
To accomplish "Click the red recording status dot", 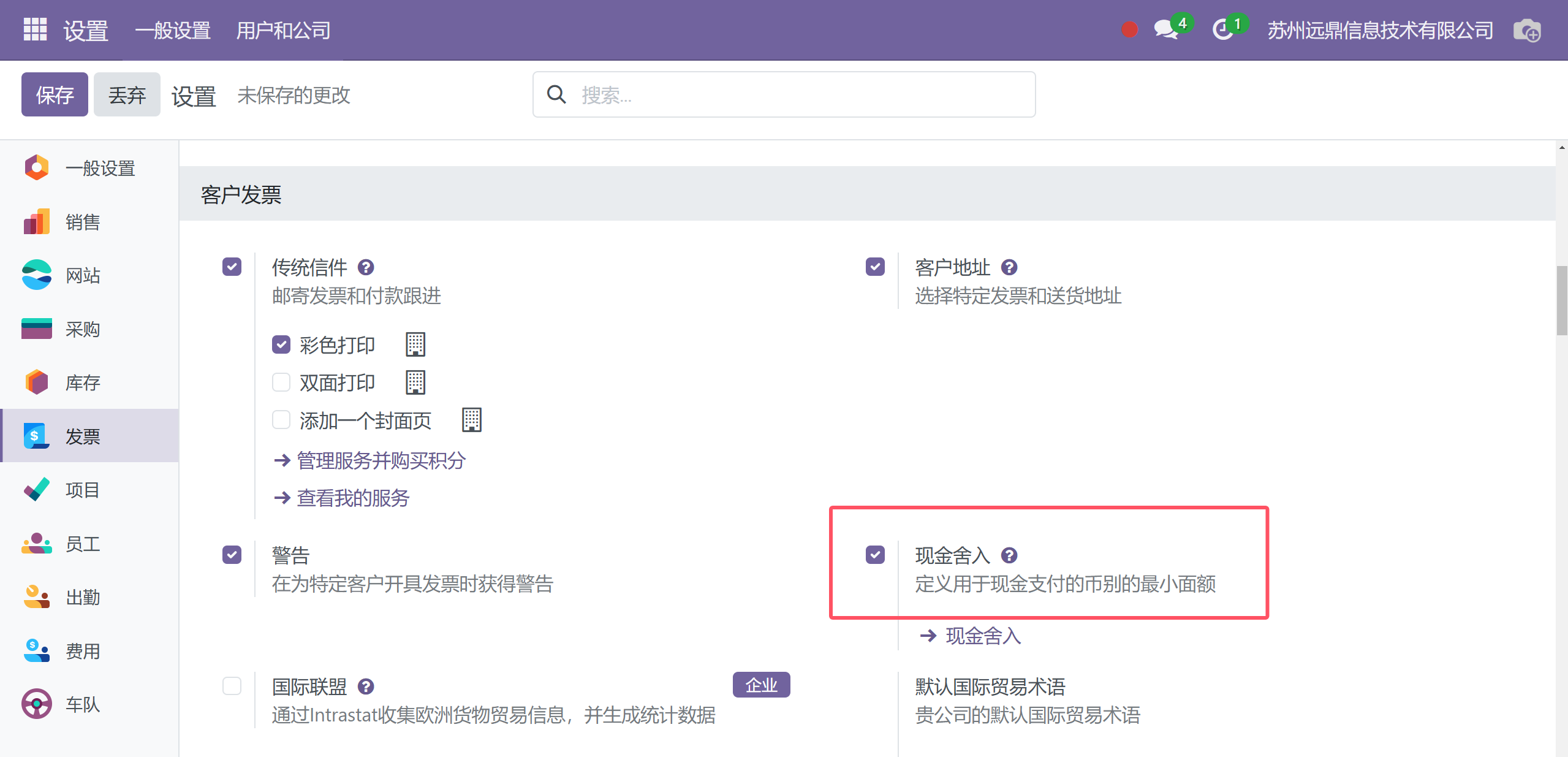I will coord(1129,30).
